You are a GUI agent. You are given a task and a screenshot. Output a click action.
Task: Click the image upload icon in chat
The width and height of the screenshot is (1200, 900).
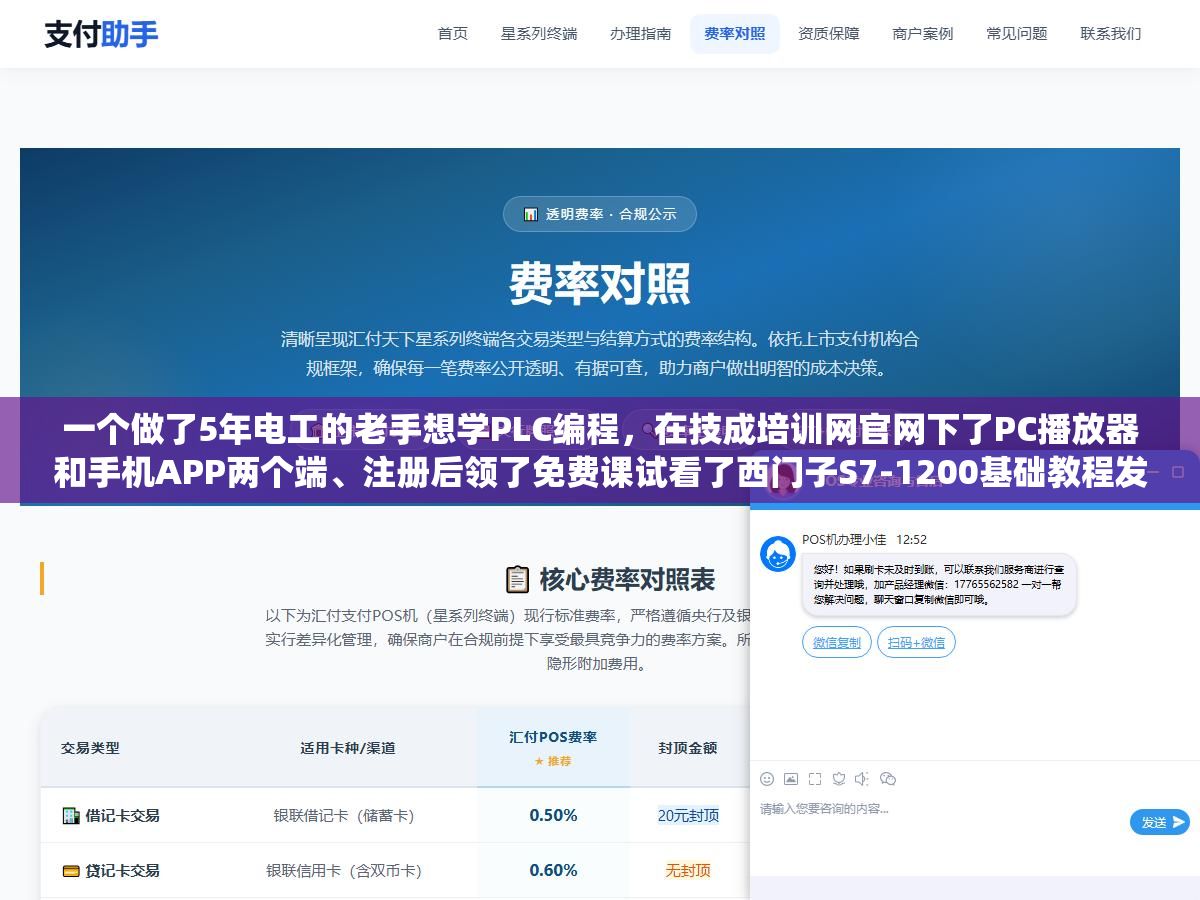pyautogui.click(x=791, y=779)
